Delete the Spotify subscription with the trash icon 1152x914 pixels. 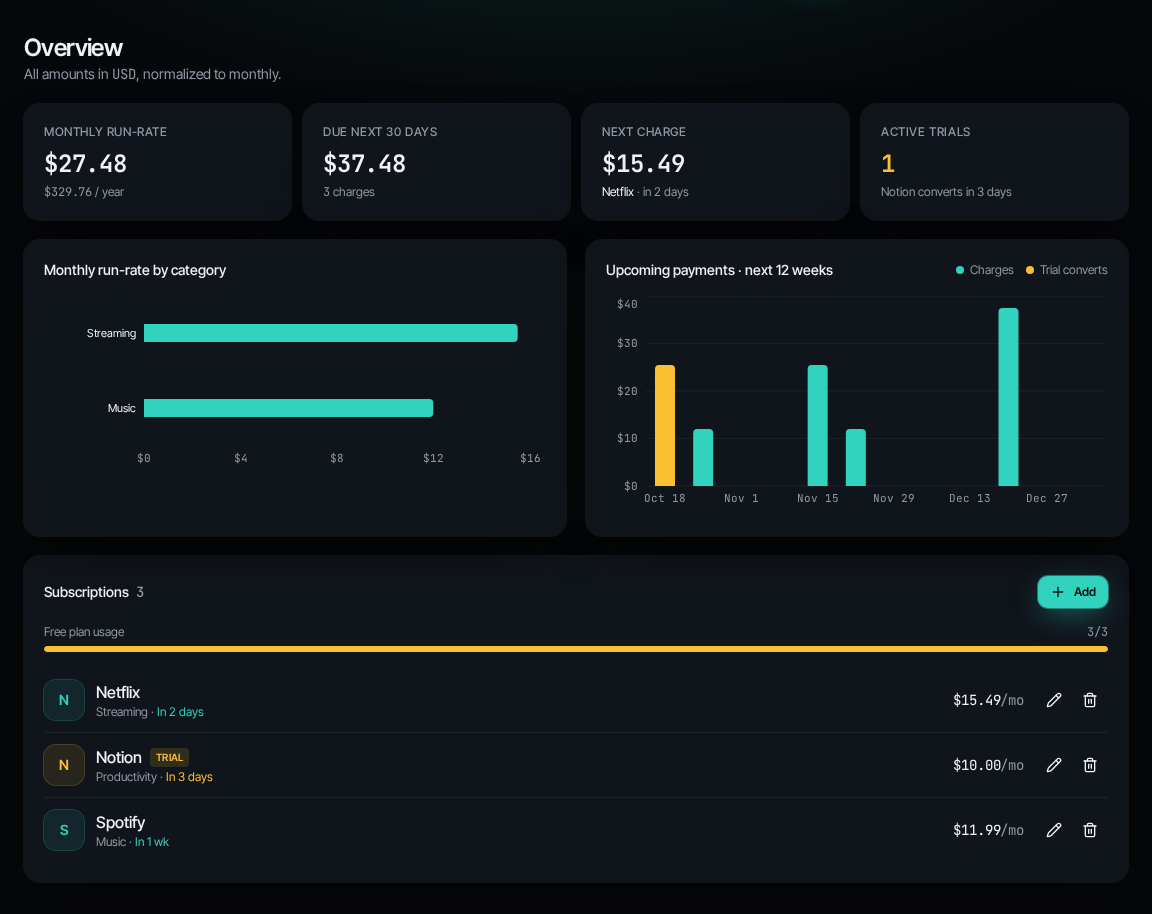tap(1090, 830)
